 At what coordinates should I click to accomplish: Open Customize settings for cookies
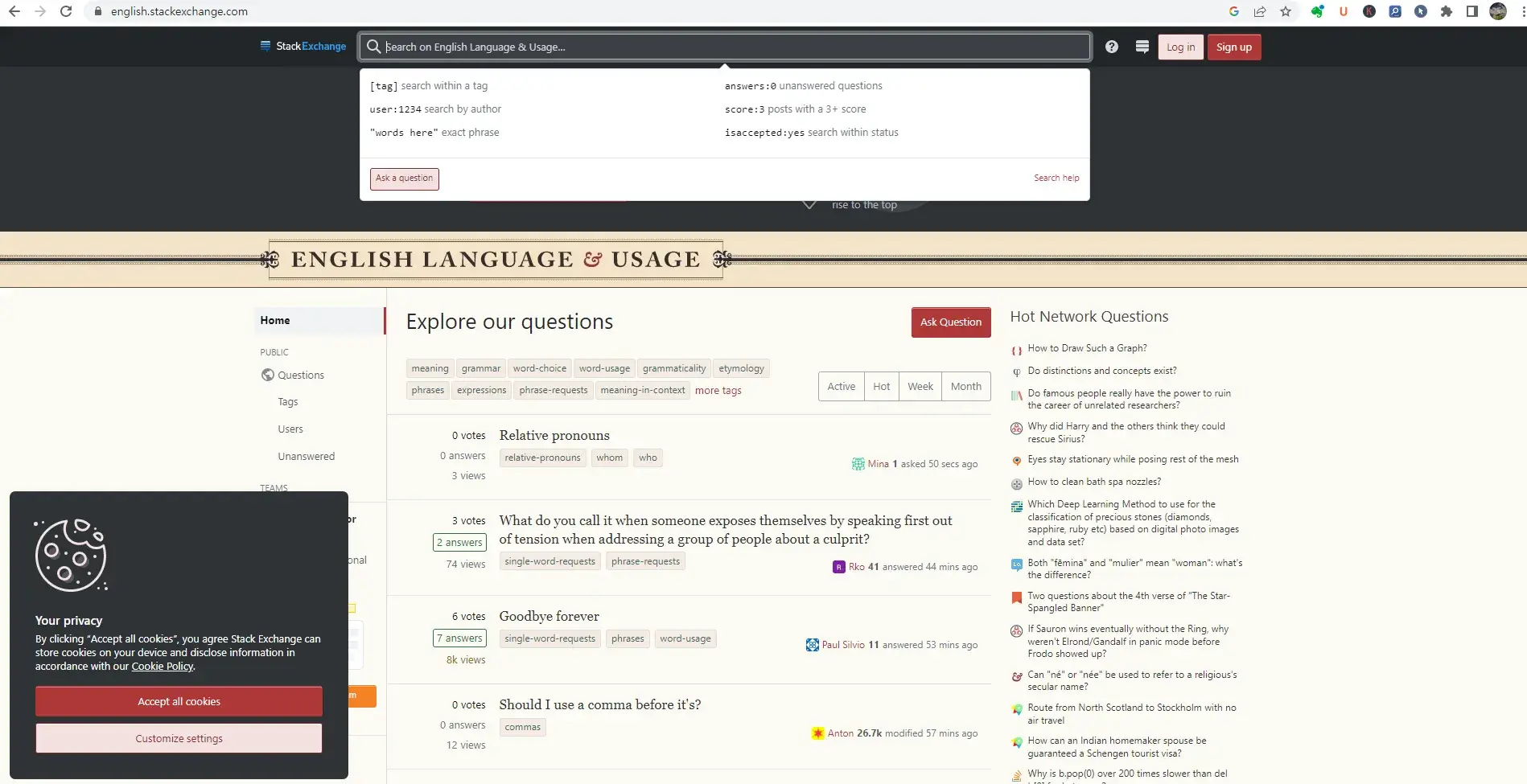tap(179, 738)
